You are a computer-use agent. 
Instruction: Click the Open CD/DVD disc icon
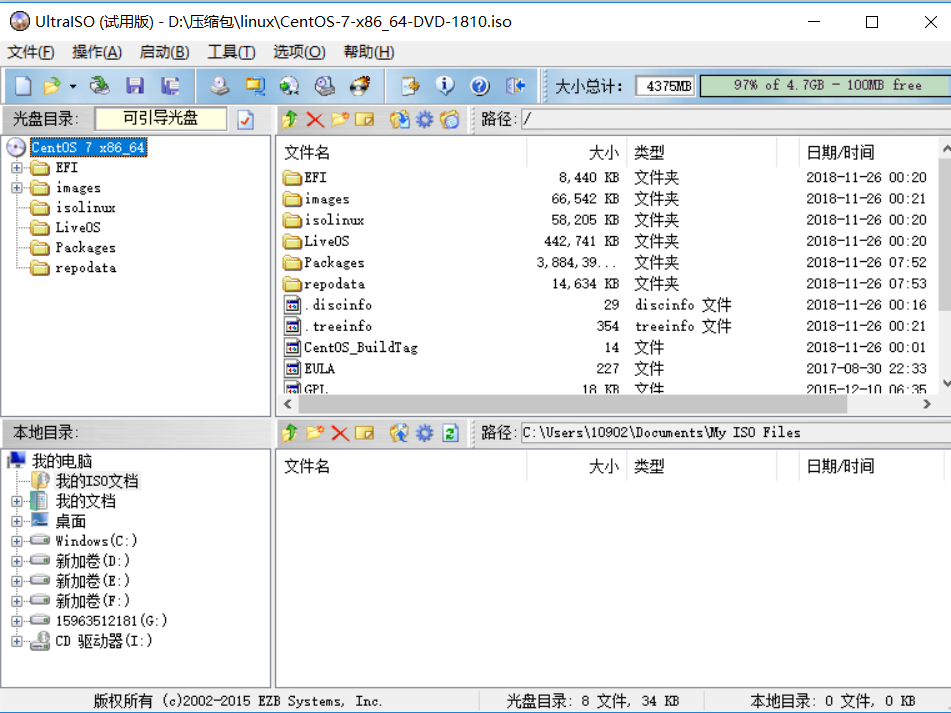99,85
